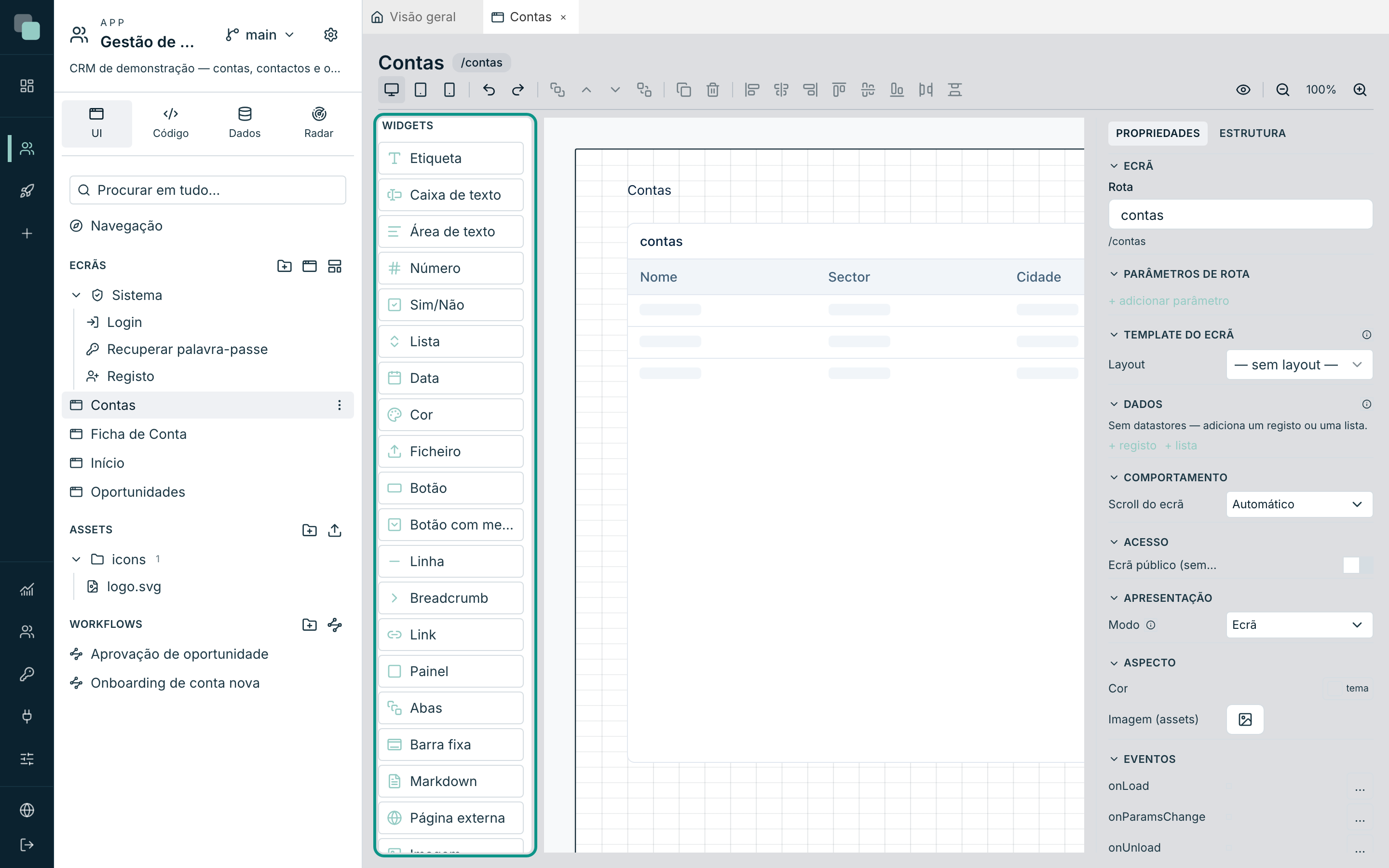The width and height of the screenshot is (1389, 868).
Task: Open the rocket deploy sidebar icon
Action: coord(27,190)
